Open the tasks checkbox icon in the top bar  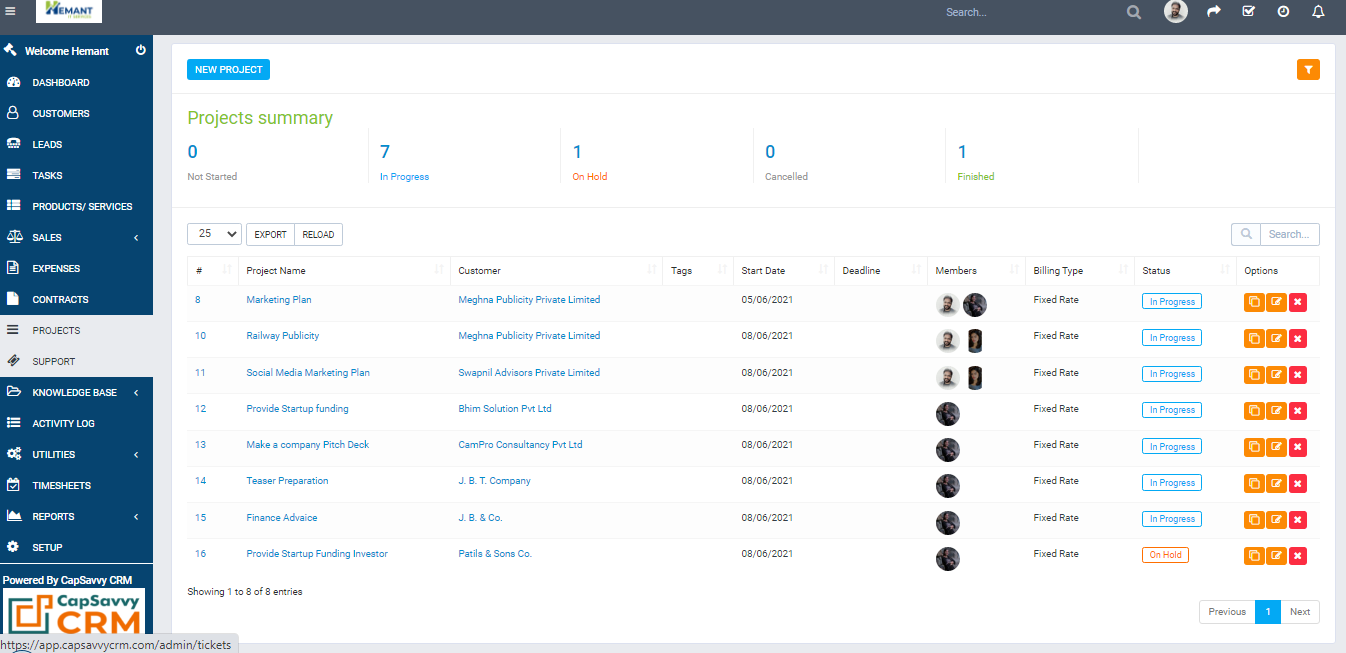point(1248,12)
